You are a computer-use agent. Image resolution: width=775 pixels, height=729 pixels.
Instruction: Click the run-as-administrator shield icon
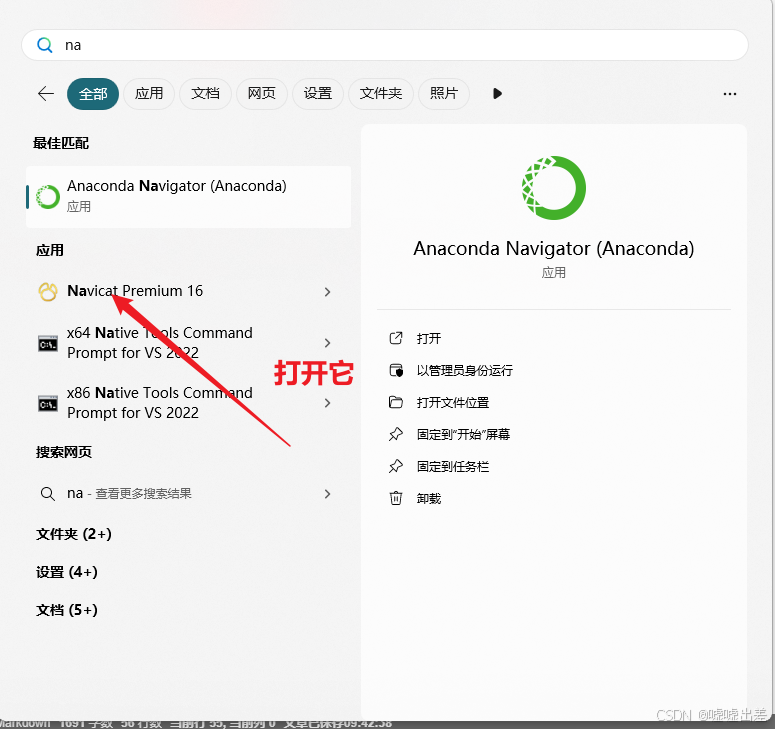coord(396,370)
